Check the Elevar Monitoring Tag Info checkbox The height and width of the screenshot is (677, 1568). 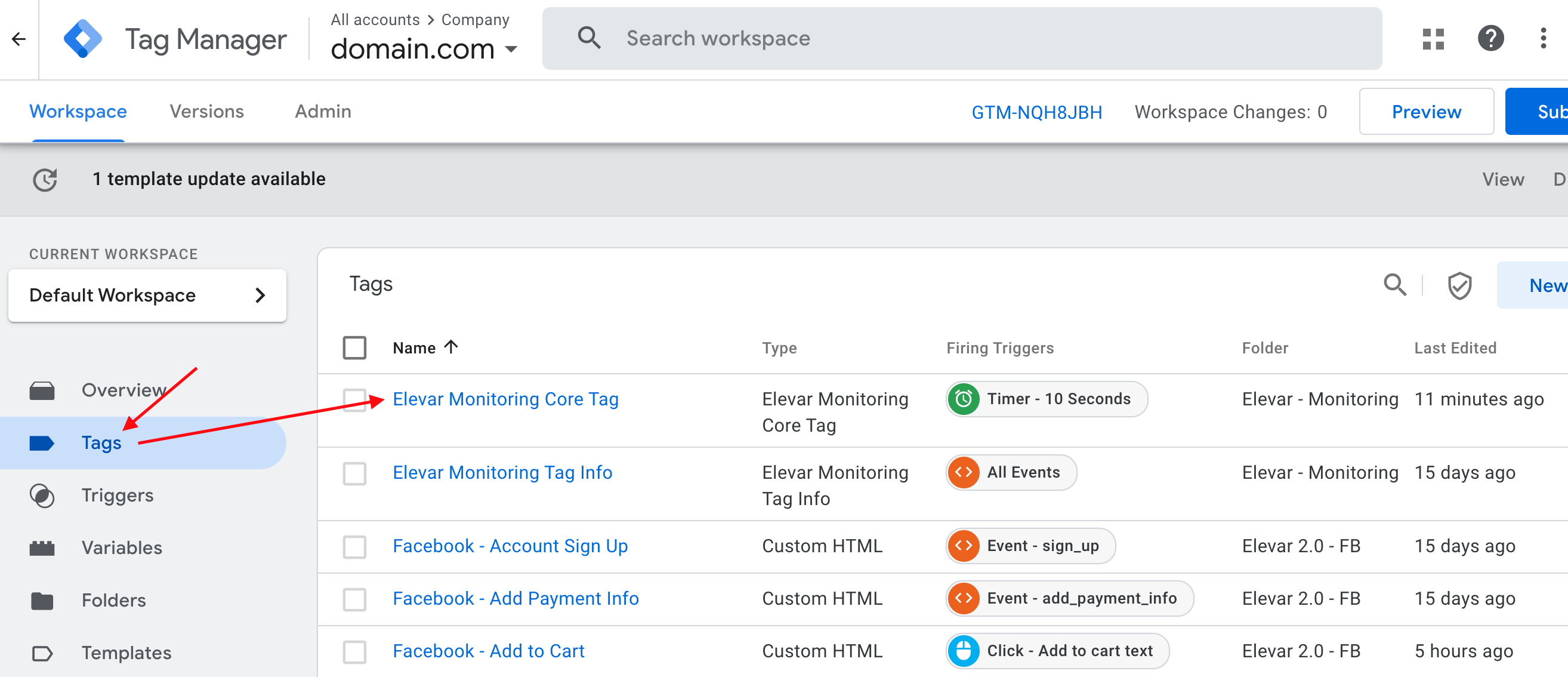pos(354,473)
